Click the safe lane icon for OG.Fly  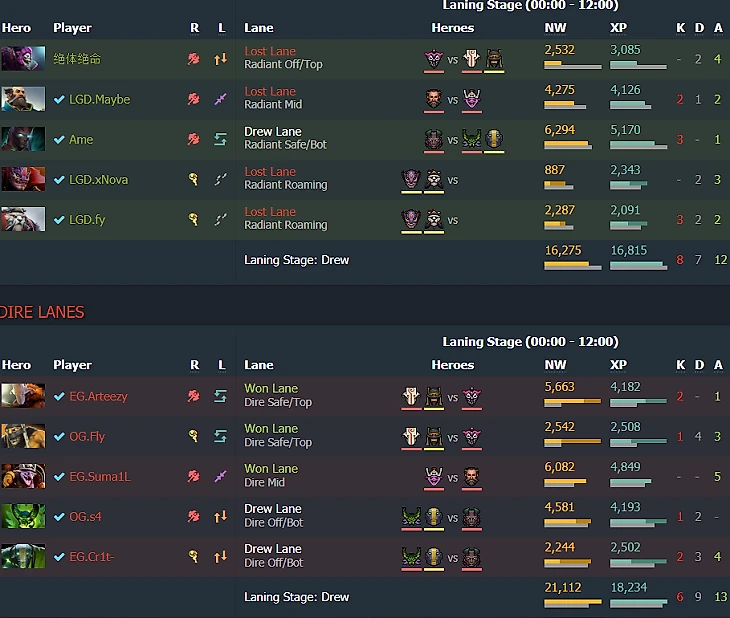click(221, 436)
